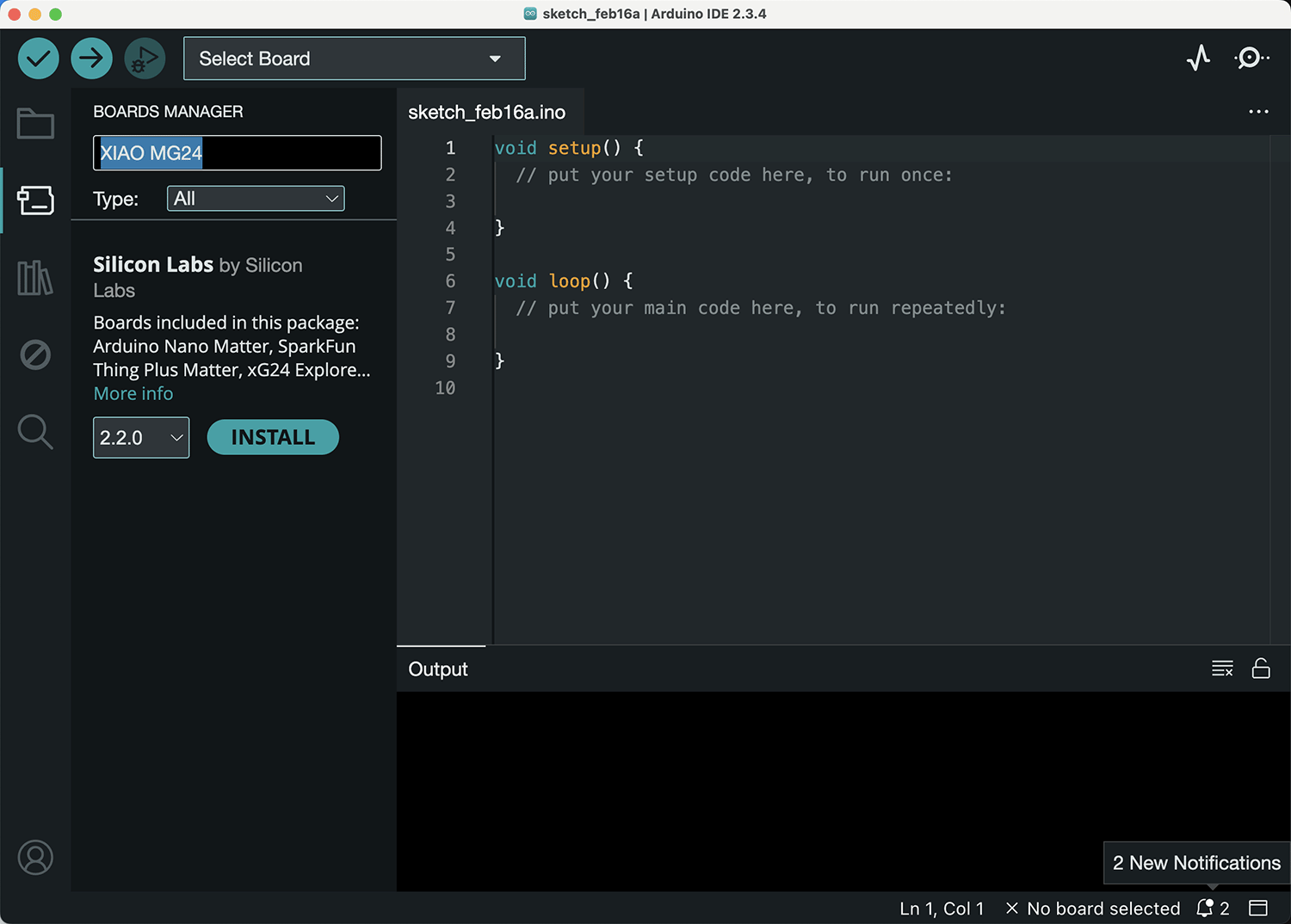Toggle the output scroll lock icon
Screen dimensions: 1291x924
pos(1261,668)
